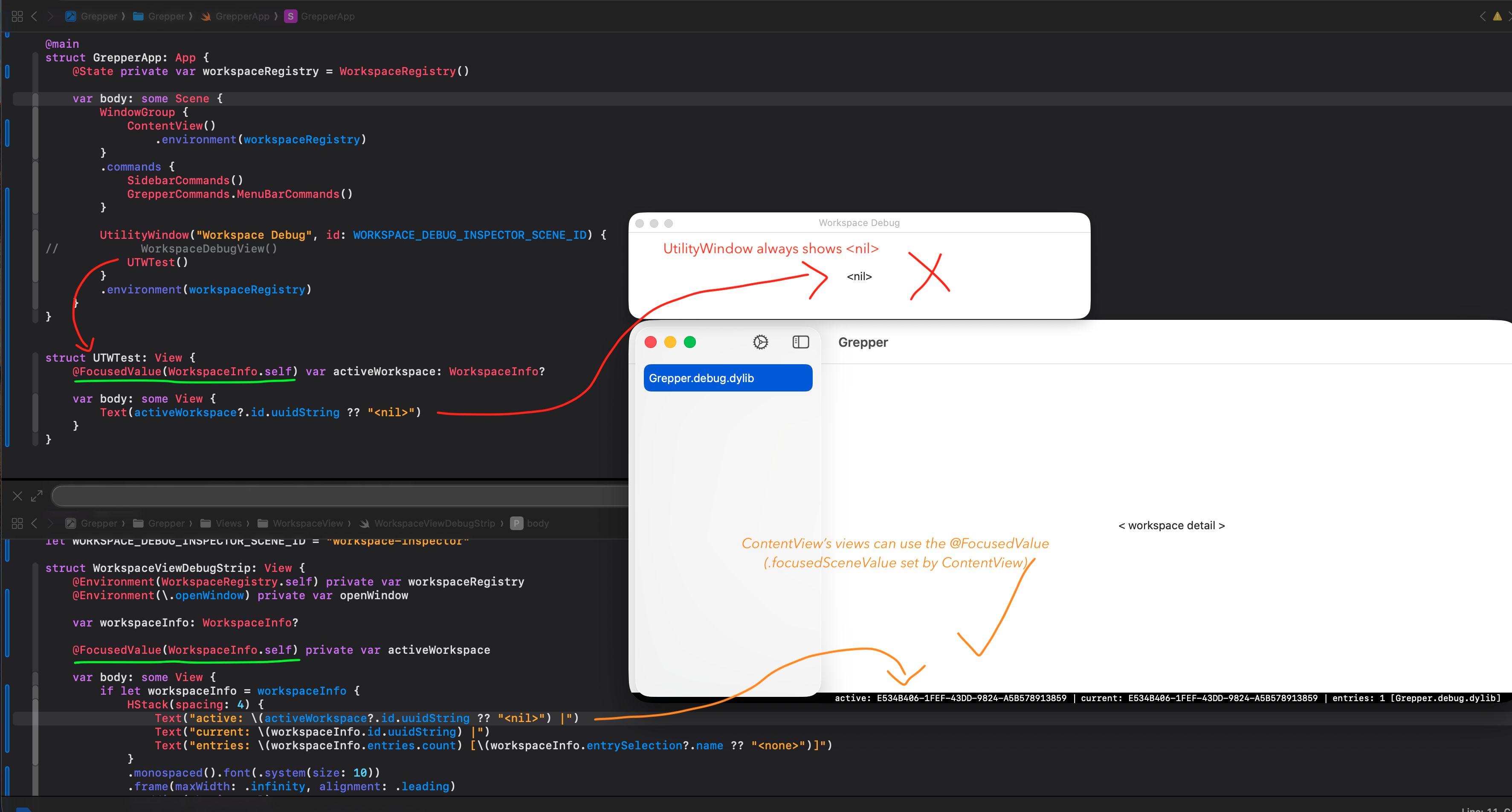Close the bottom editor pane
This screenshot has height=812, width=1512.
pyautogui.click(x=17, y=496)
